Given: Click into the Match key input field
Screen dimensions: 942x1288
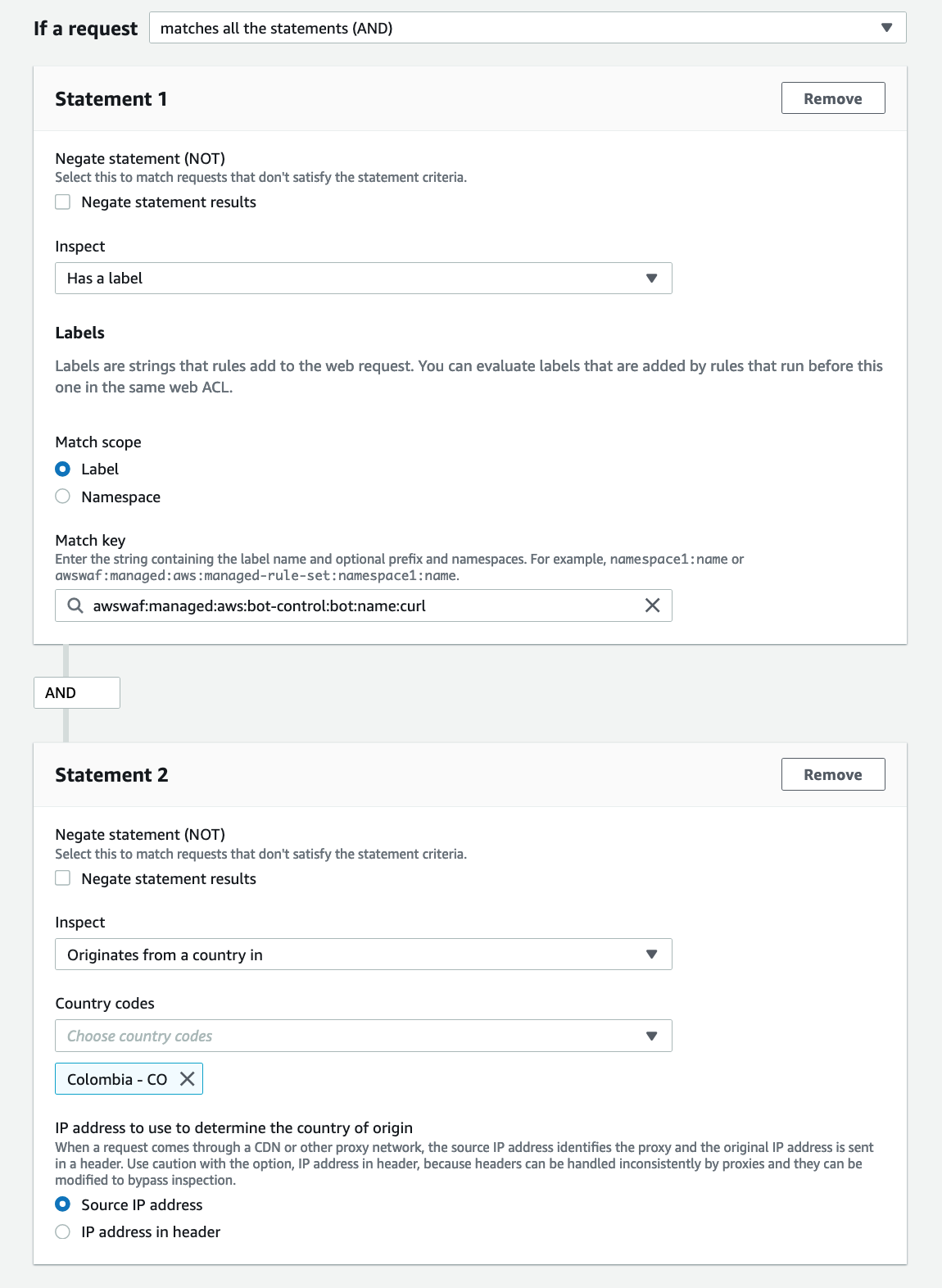Looking at the screenshot, I should (x=360, y=605).
